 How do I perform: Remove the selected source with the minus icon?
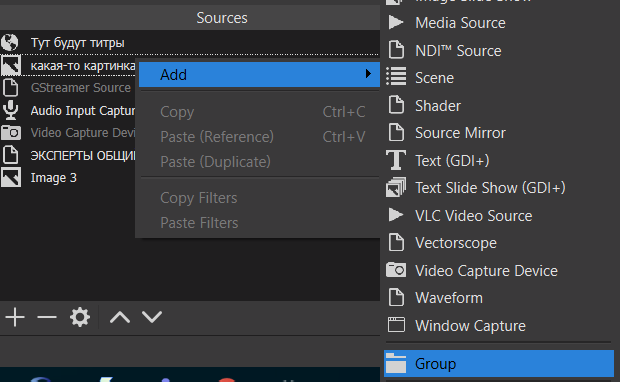click(47, 317)
